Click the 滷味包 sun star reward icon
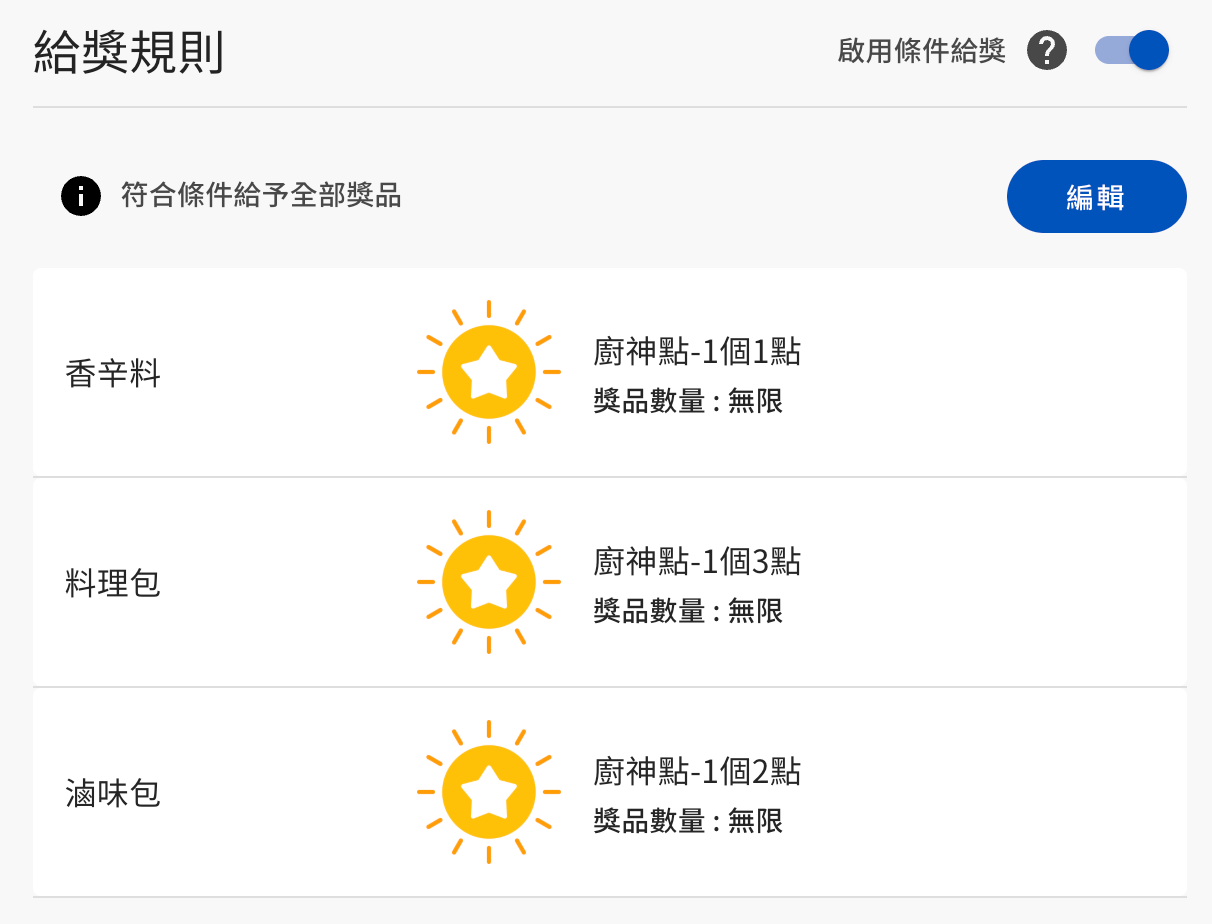This screenshot has height=924, width=1212. (x=488, y=792)
